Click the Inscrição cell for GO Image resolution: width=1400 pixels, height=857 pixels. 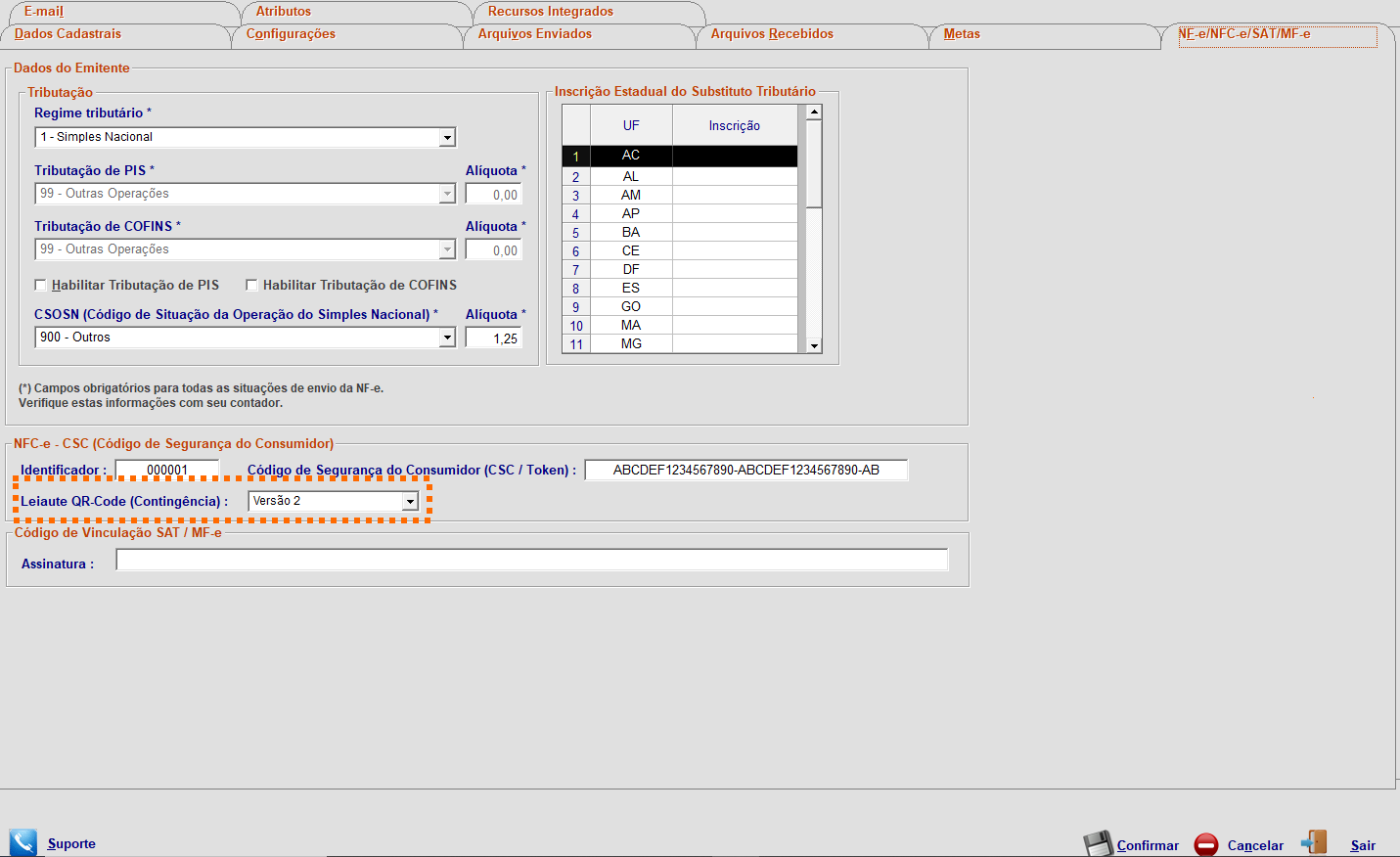735,307
